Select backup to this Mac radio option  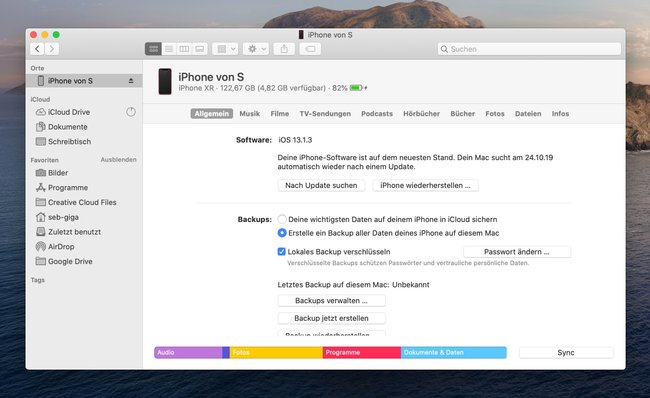click(282, 233)
